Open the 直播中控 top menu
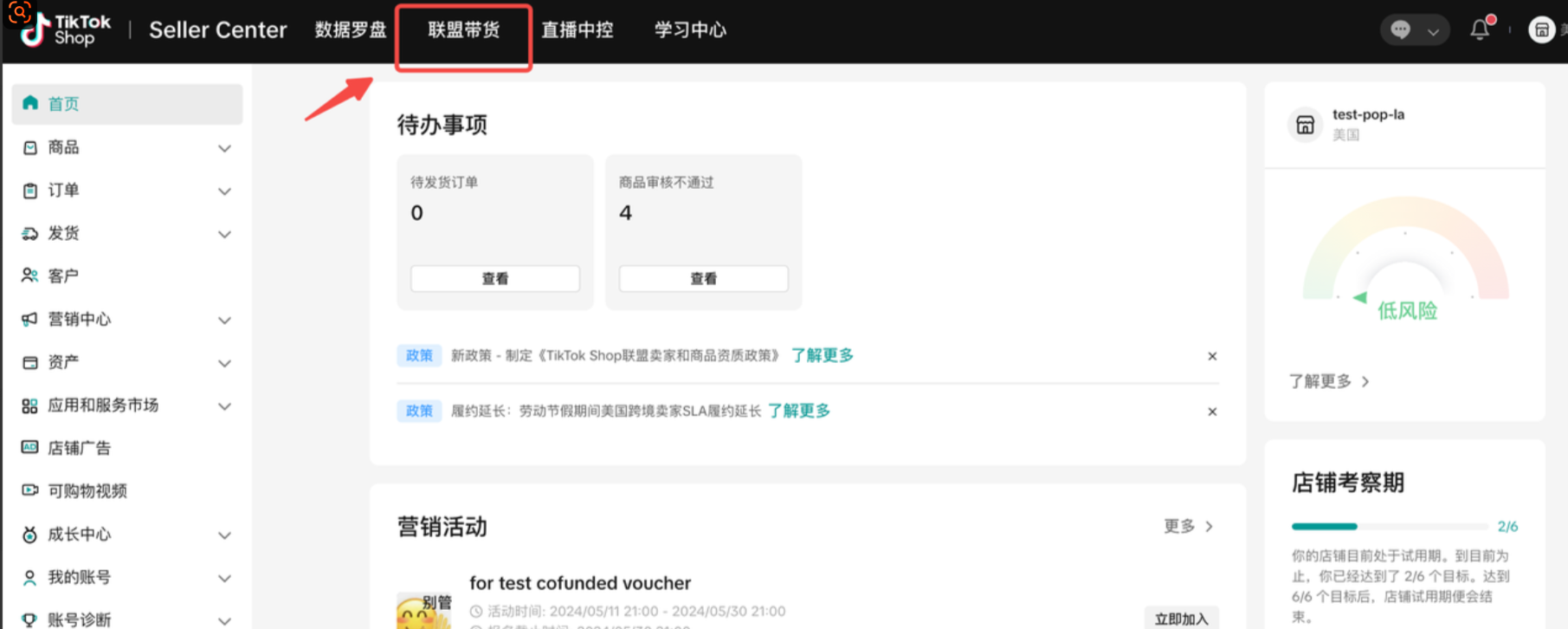1568x629 pixels. pyautogui.click(x=578, y=29)
